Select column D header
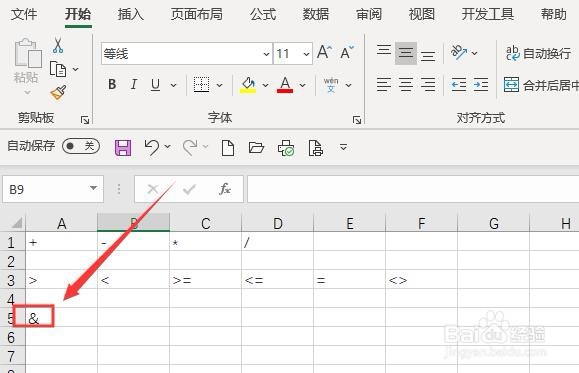This screenshot has width=579, height=373. pyautogui.click(x=278, y=223)
